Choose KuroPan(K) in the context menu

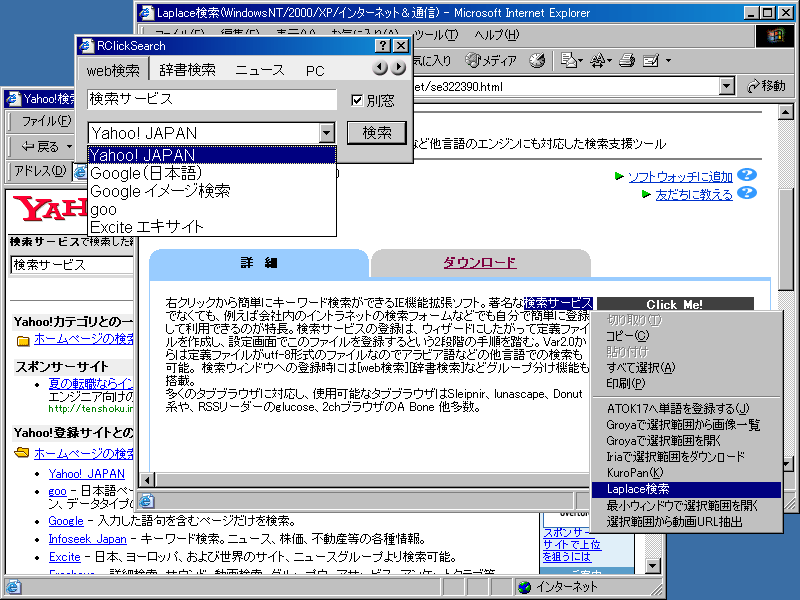[686, 472]
